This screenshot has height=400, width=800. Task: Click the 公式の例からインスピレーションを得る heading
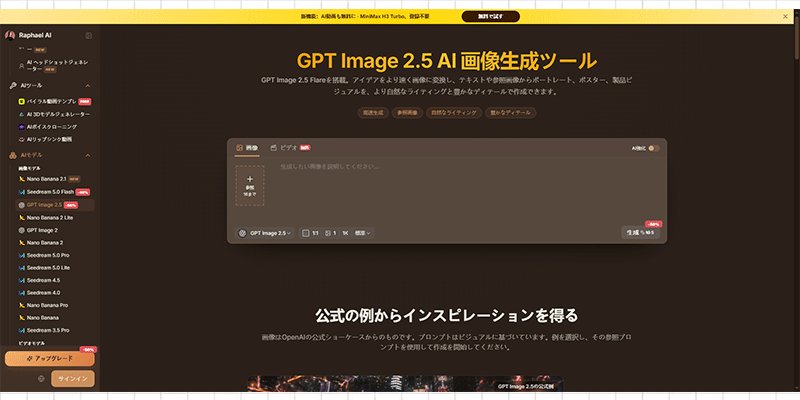(x=446, y=315)
